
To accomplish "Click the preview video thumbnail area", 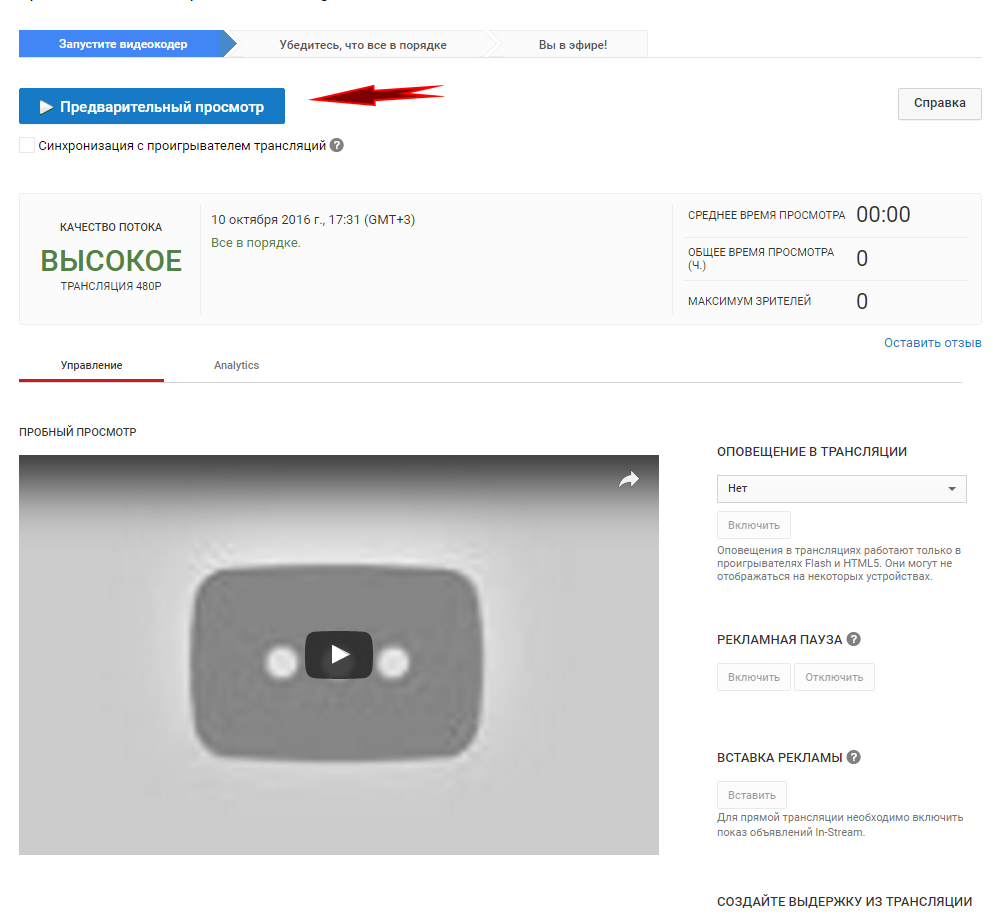I will click(338, 654).
